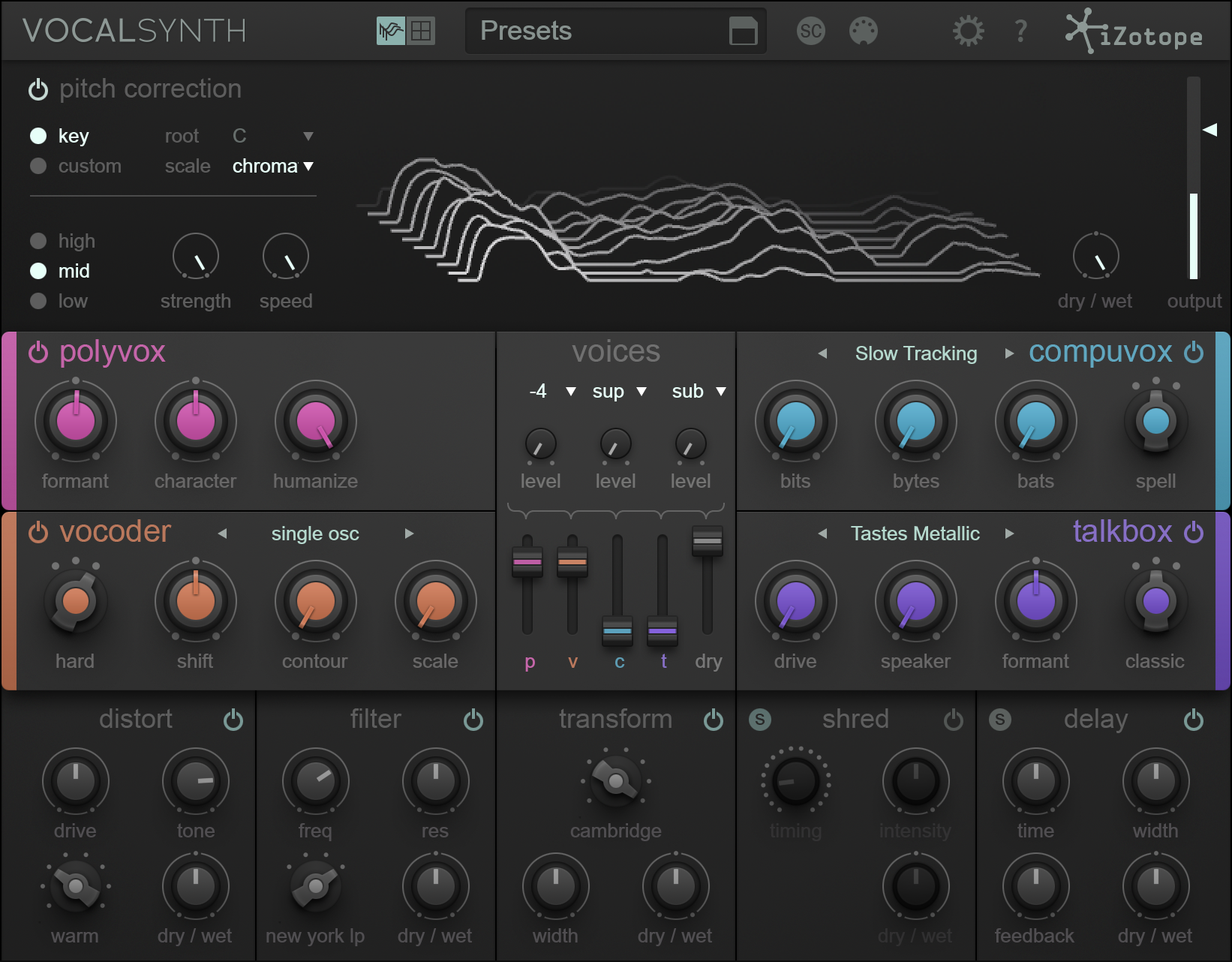Switch to waveform visualization view icon
Screen dimensions: 1232x962
coord(390,32)
